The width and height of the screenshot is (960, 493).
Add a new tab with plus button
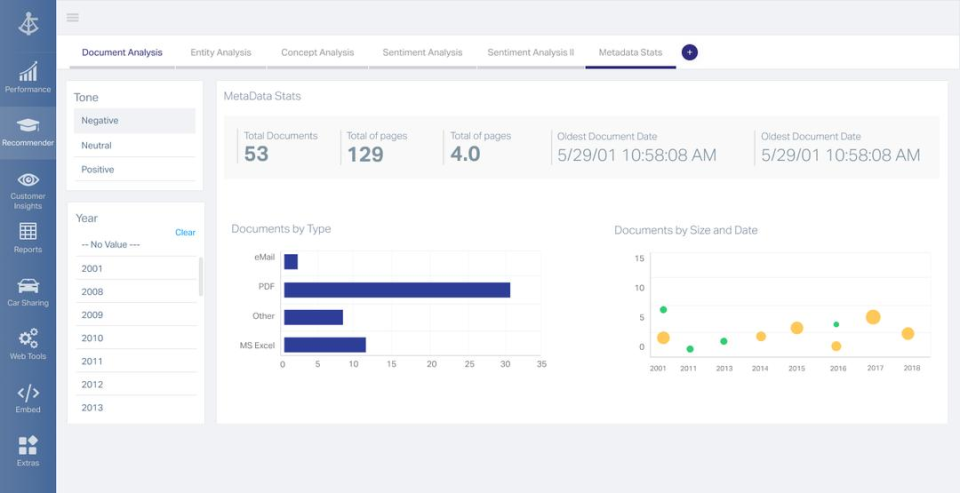point(689,52)
